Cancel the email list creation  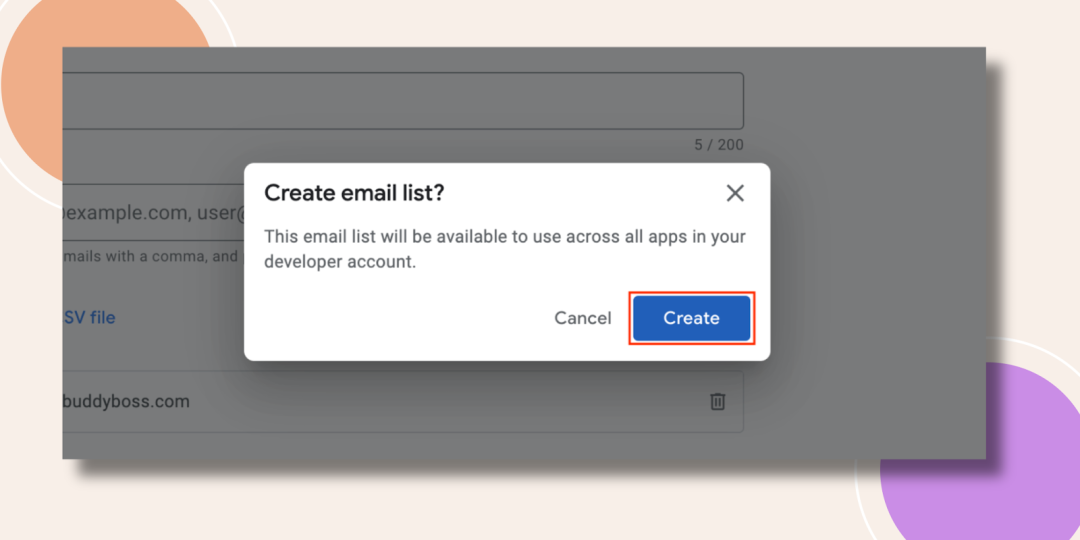coord(583,318)
